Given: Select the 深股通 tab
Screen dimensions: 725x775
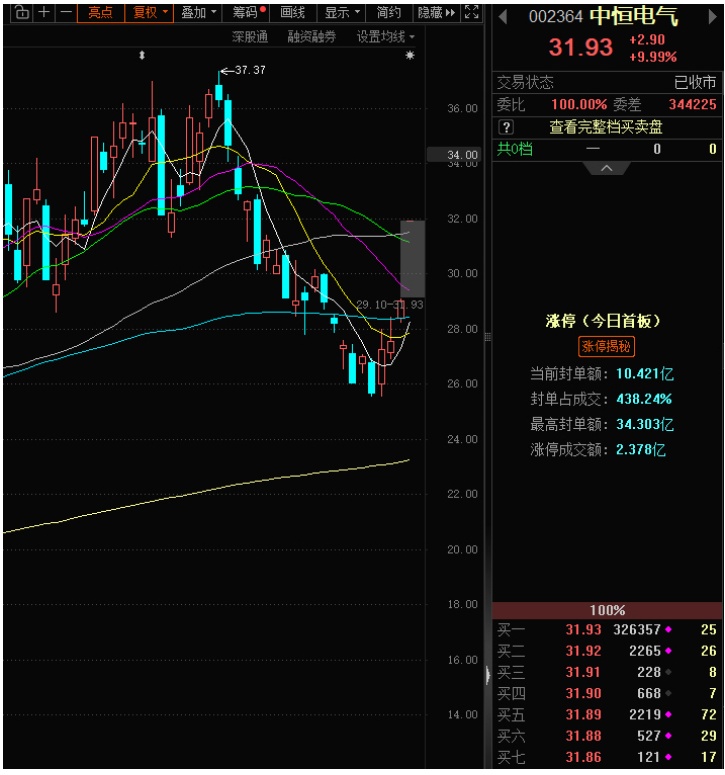Looking at the screenshot, I should click(x=249, y=36).
